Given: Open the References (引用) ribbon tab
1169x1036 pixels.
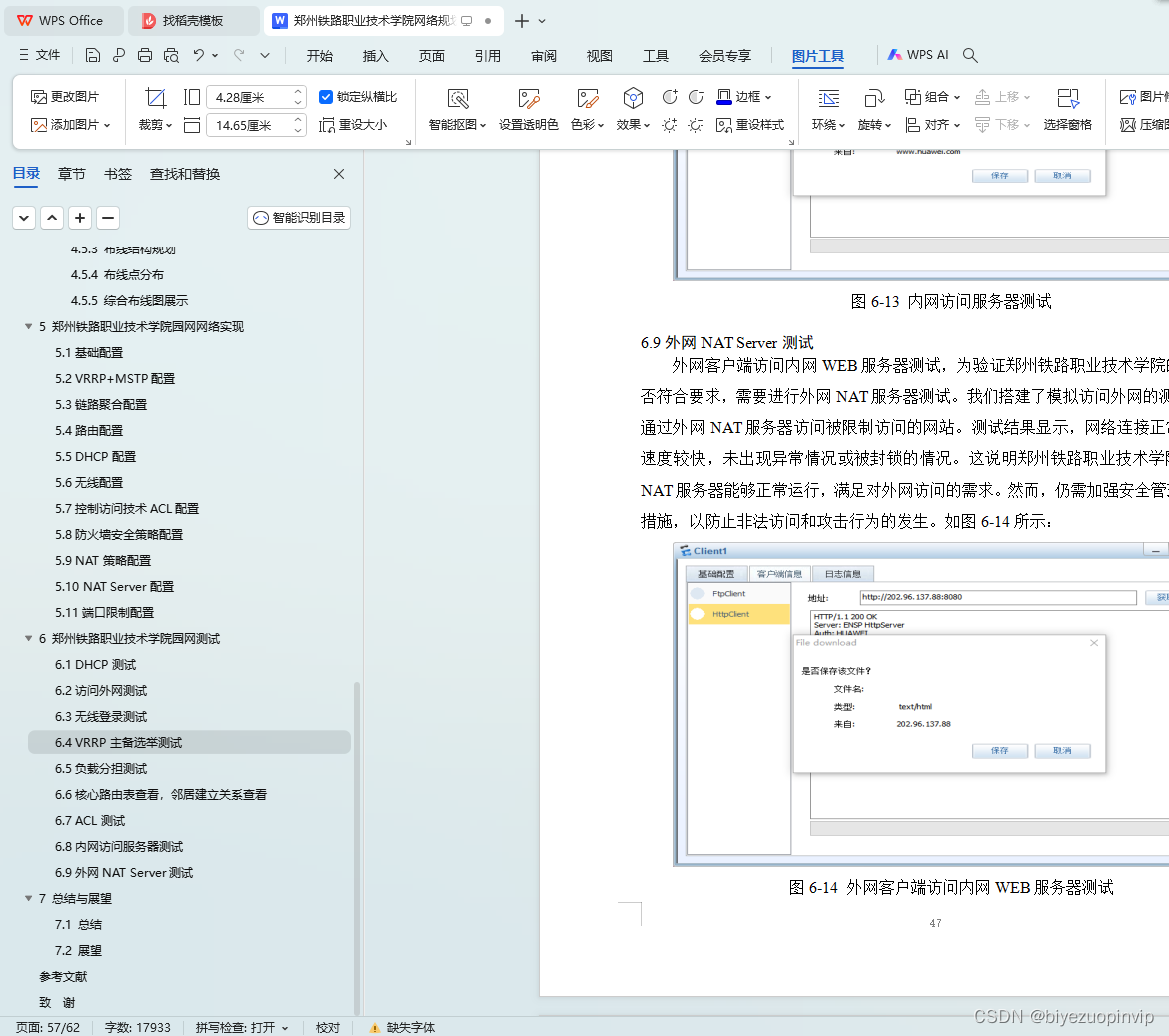Looking at the screenshot, I should point(488,56).
